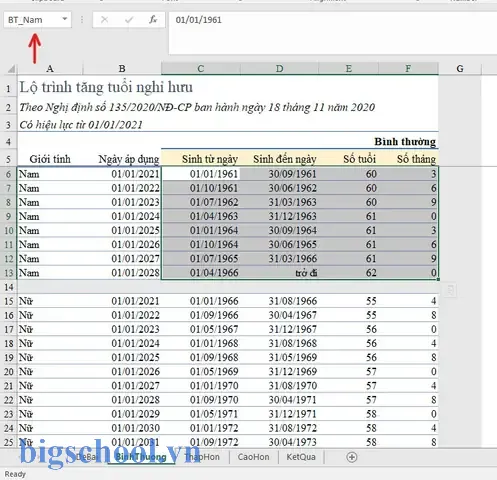Click cell with date 31/12/1971
This screenshot has width=497, height=480.
(x=279, y=414)
